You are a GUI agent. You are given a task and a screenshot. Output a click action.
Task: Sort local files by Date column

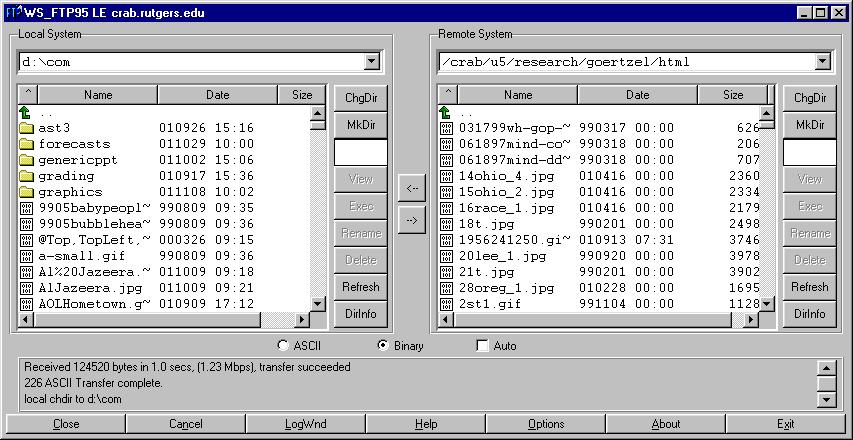point(217,95)
